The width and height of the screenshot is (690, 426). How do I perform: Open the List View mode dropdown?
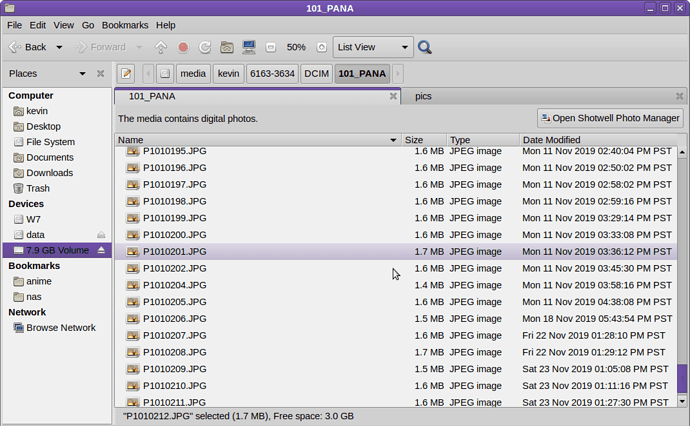point(373,47)
